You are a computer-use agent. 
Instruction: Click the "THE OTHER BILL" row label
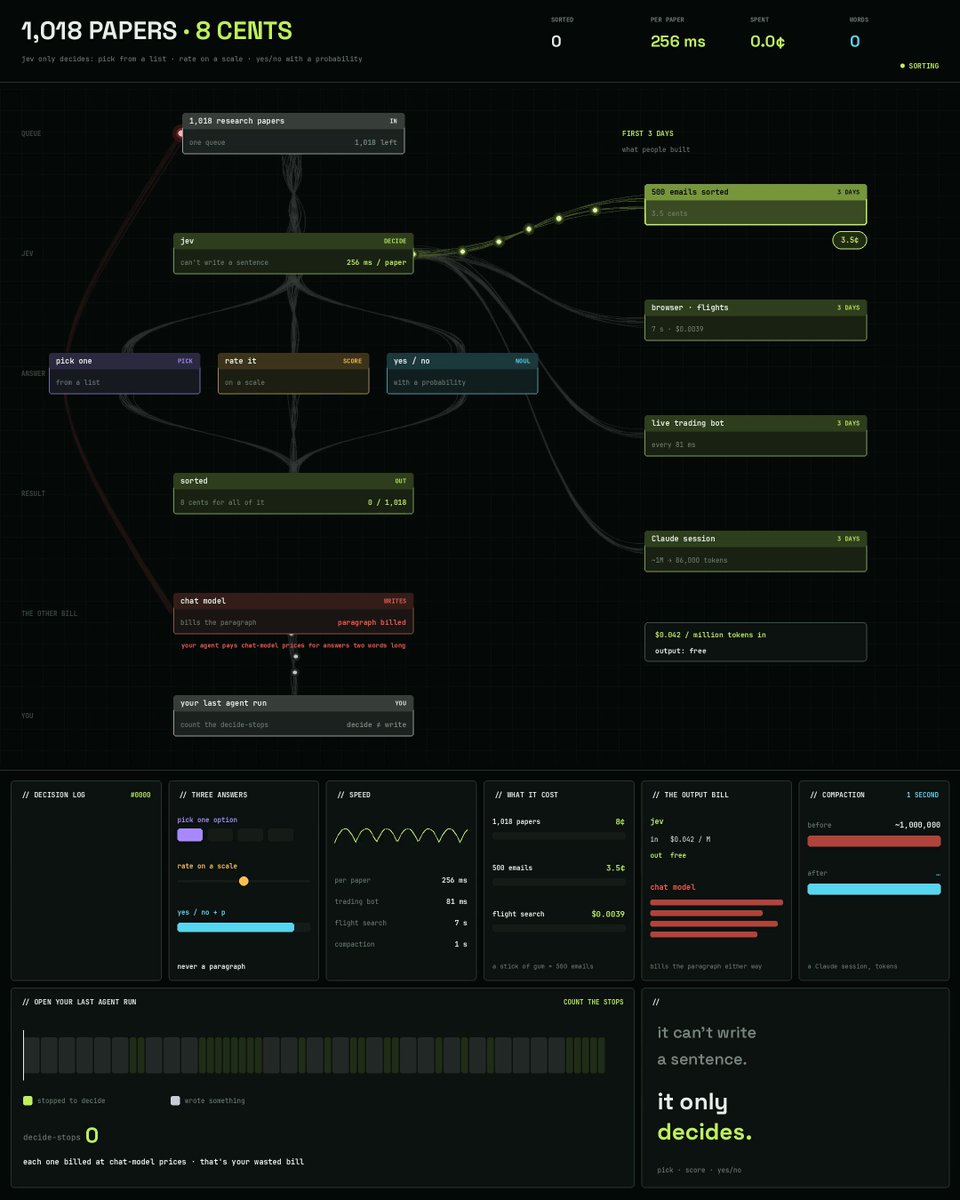pyautogui.click(x=49, y=613)
